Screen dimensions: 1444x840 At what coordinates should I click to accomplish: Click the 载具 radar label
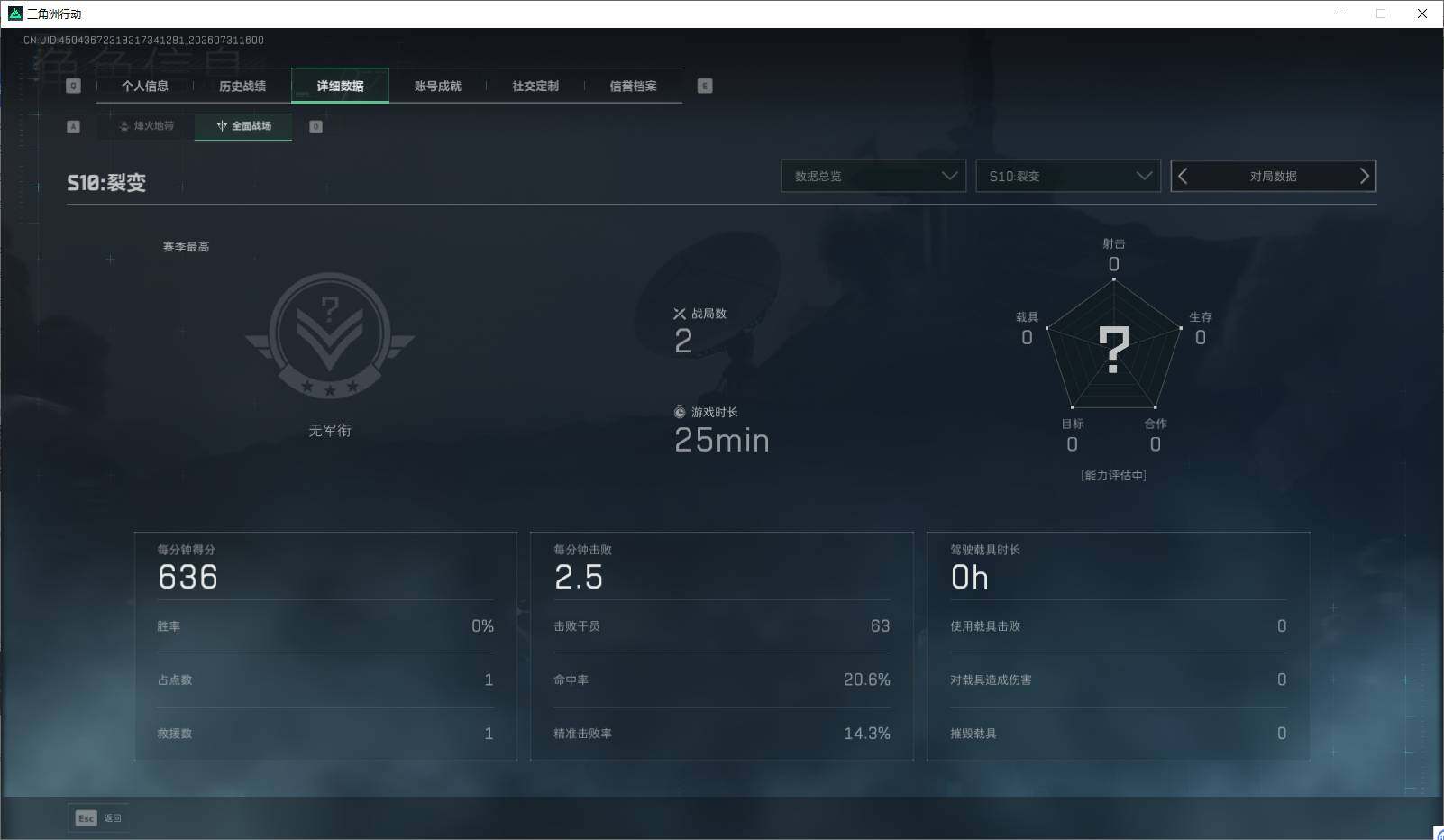1027,317
